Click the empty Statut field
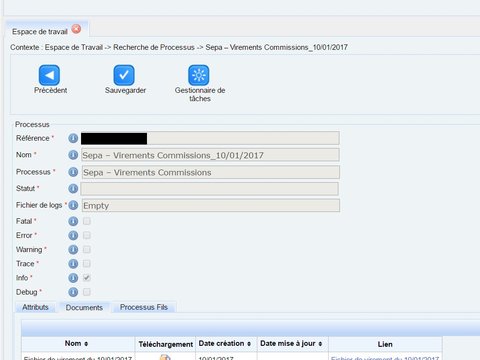The image size is (480, 360). click(x=210, y=189)
